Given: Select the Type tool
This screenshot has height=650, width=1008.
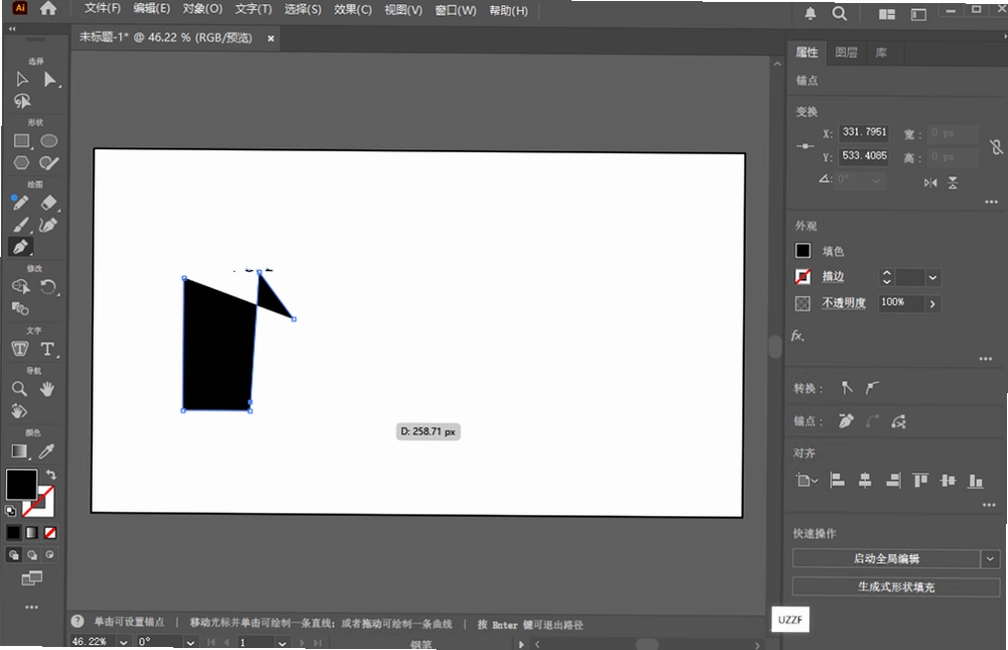Looking at the screenshot, I should pos(48,349).
